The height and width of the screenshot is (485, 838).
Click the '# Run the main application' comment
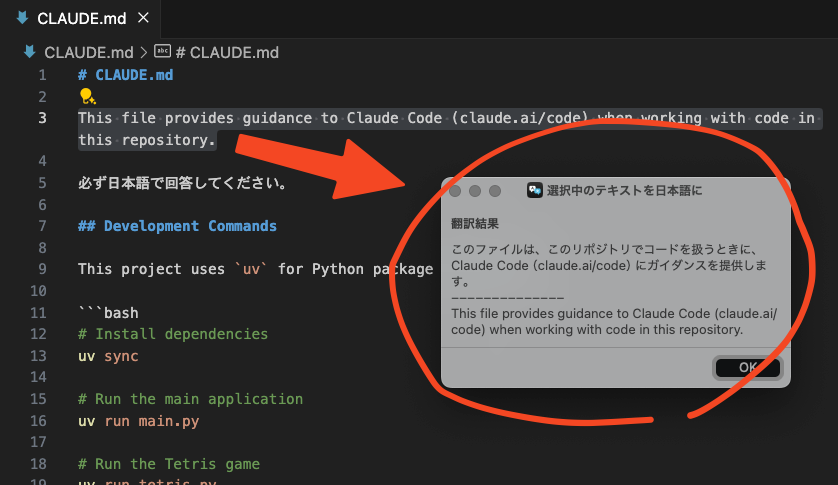pos(191,399)
